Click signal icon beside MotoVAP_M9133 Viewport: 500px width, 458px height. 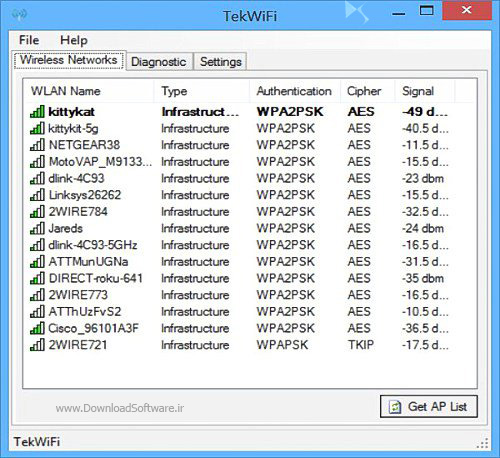(37, 162)
